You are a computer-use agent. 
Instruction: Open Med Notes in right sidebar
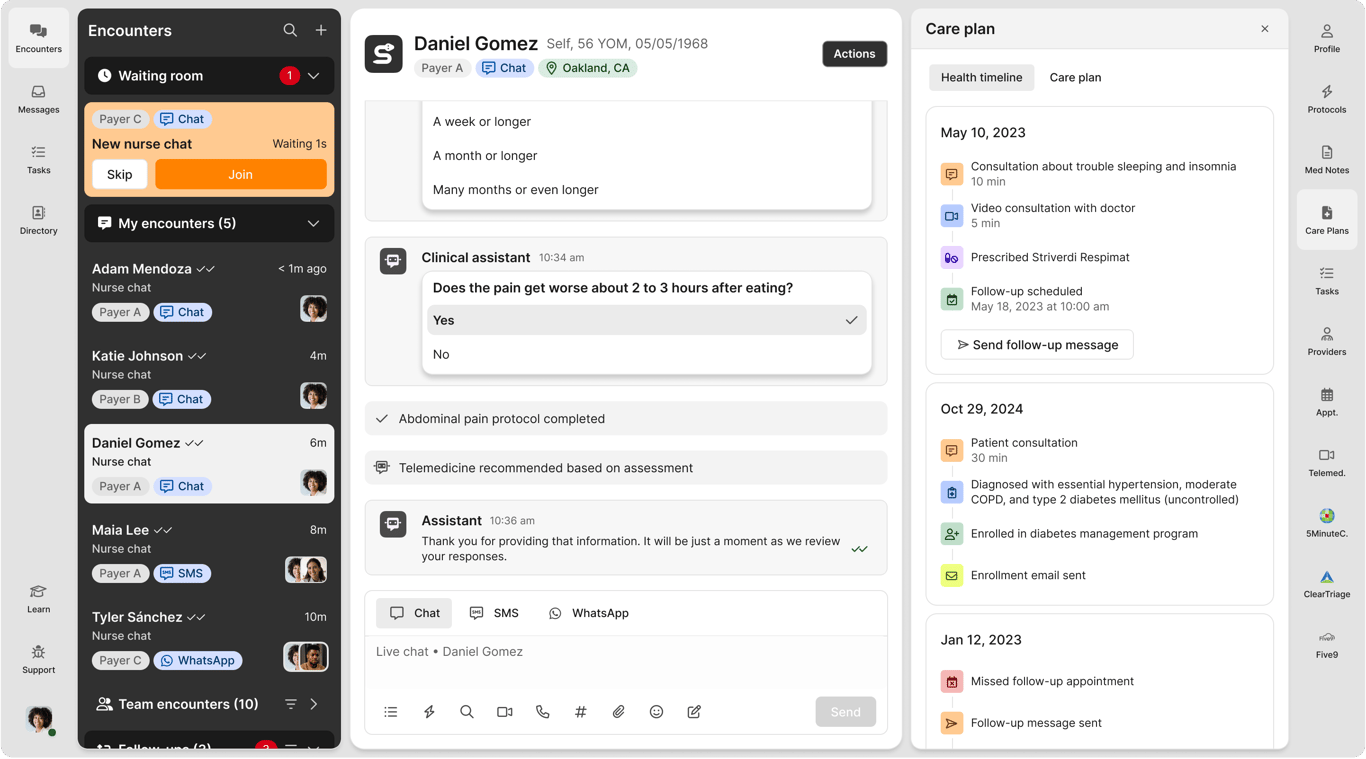click(1327, 160)
